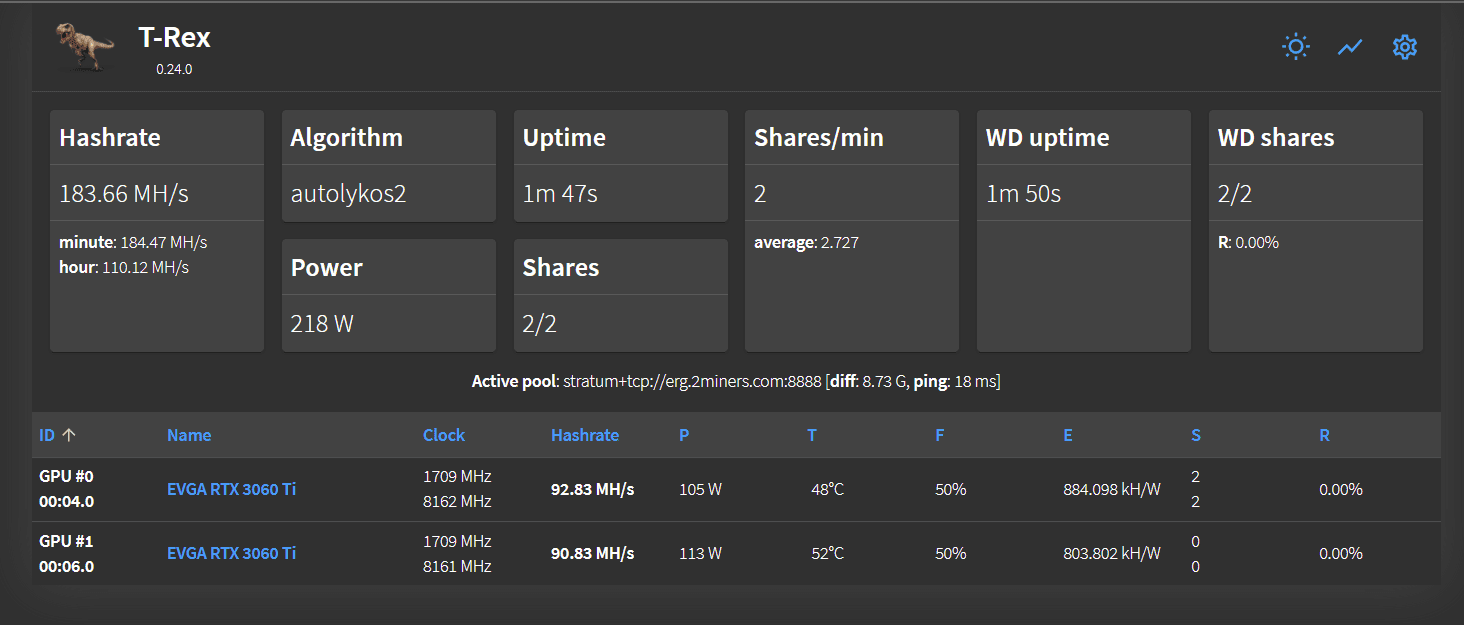Click the T-Rex title text
The width and height of the screenshot is (1464, 625).
pyautogui.click(x=174, y=38)
